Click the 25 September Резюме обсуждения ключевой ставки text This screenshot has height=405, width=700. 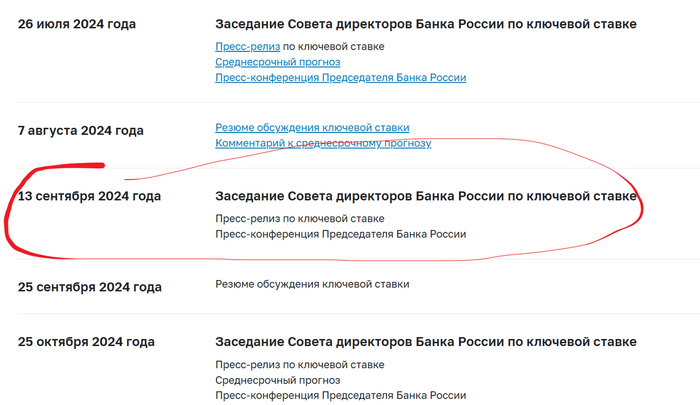click(x=312, y=284)
